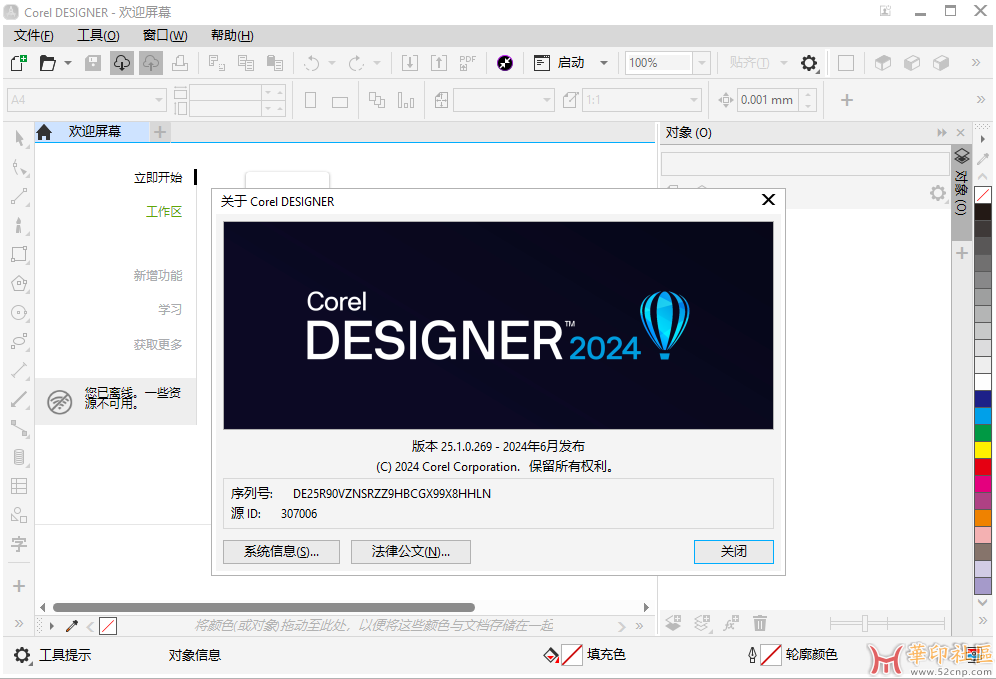
Task: Expand the 贴齐 snap dropdown arrow
Action: (x=784, y=63)
